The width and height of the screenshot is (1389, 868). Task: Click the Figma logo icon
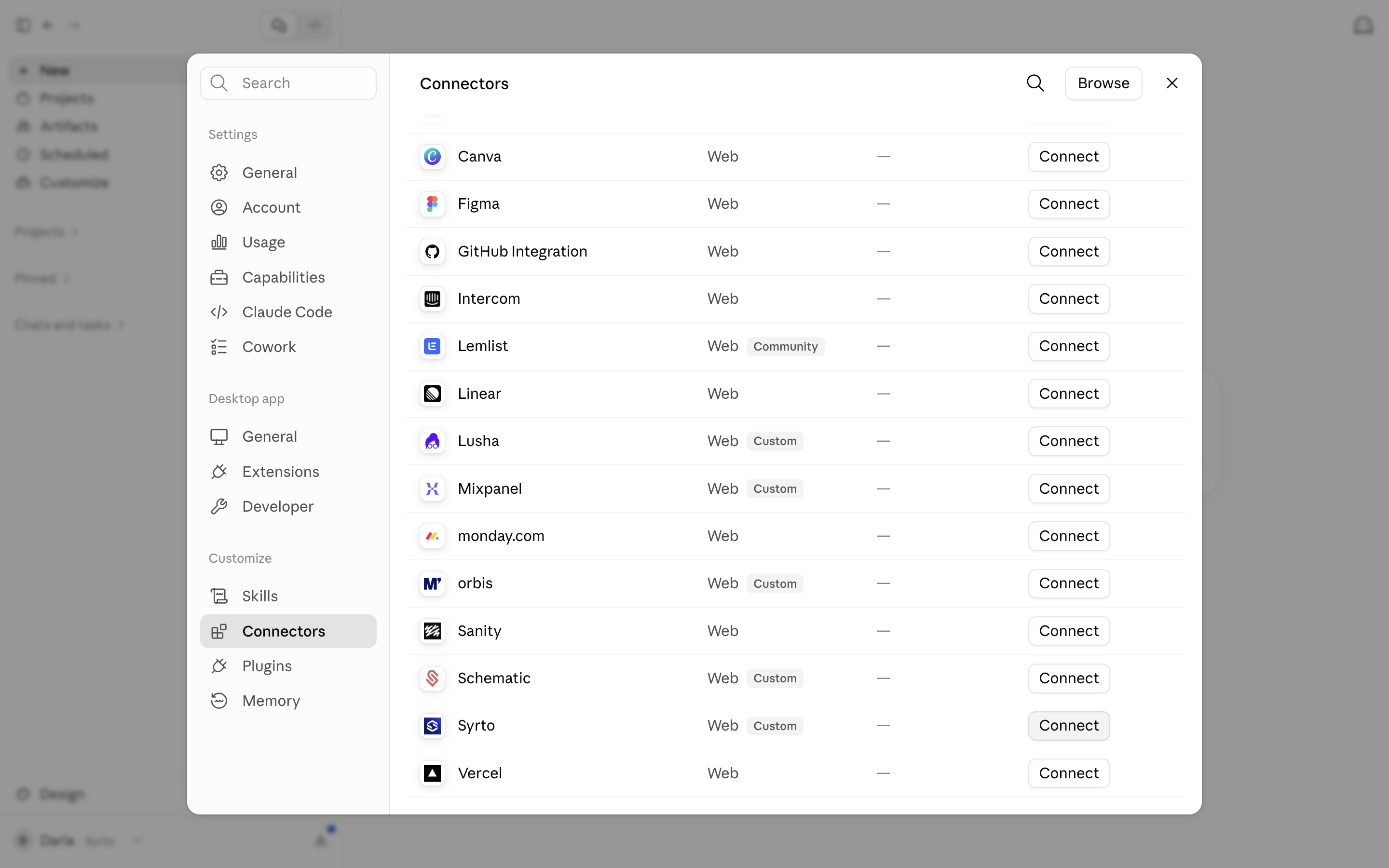pyautogui.click(x=432, y=204)
